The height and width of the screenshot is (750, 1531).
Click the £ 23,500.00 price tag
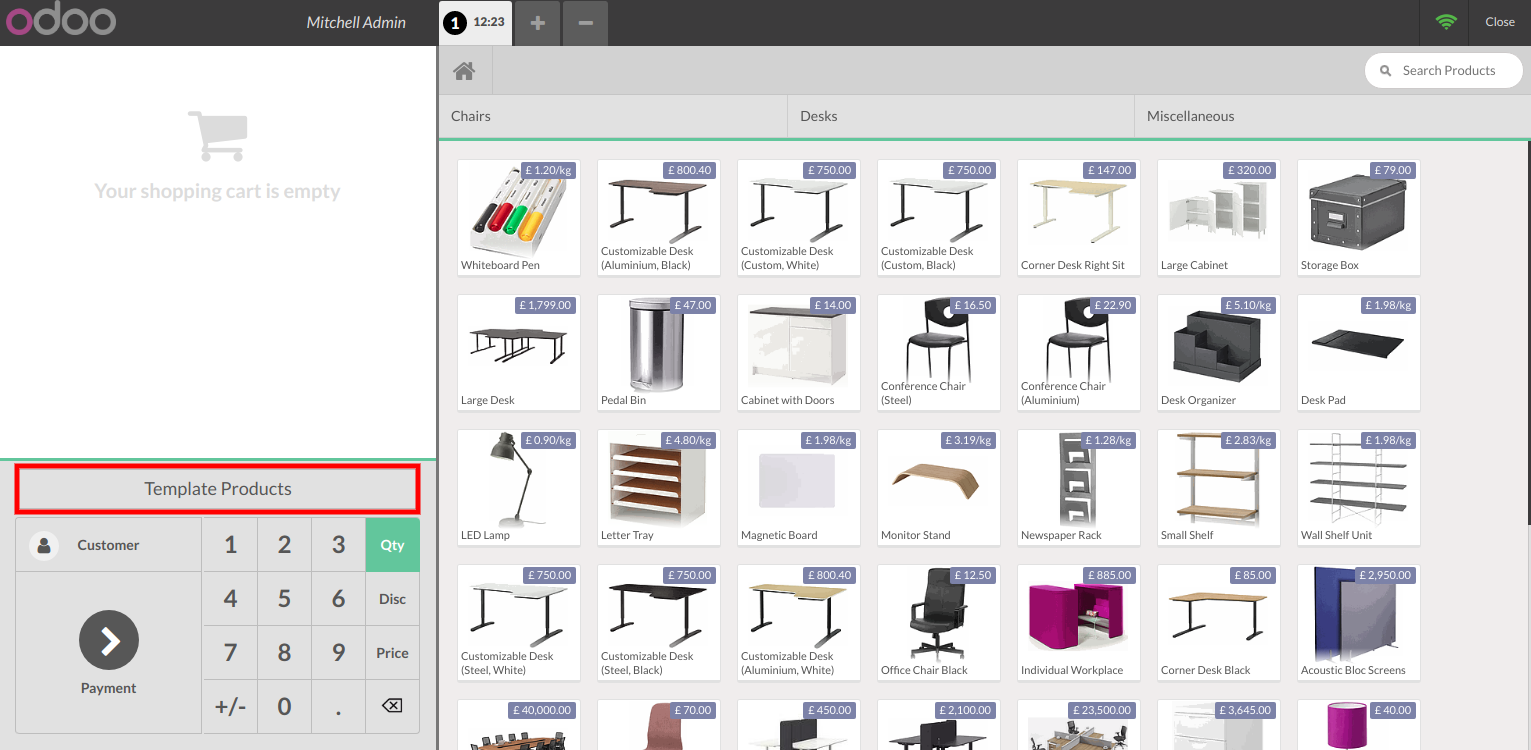click(1102, 710)
